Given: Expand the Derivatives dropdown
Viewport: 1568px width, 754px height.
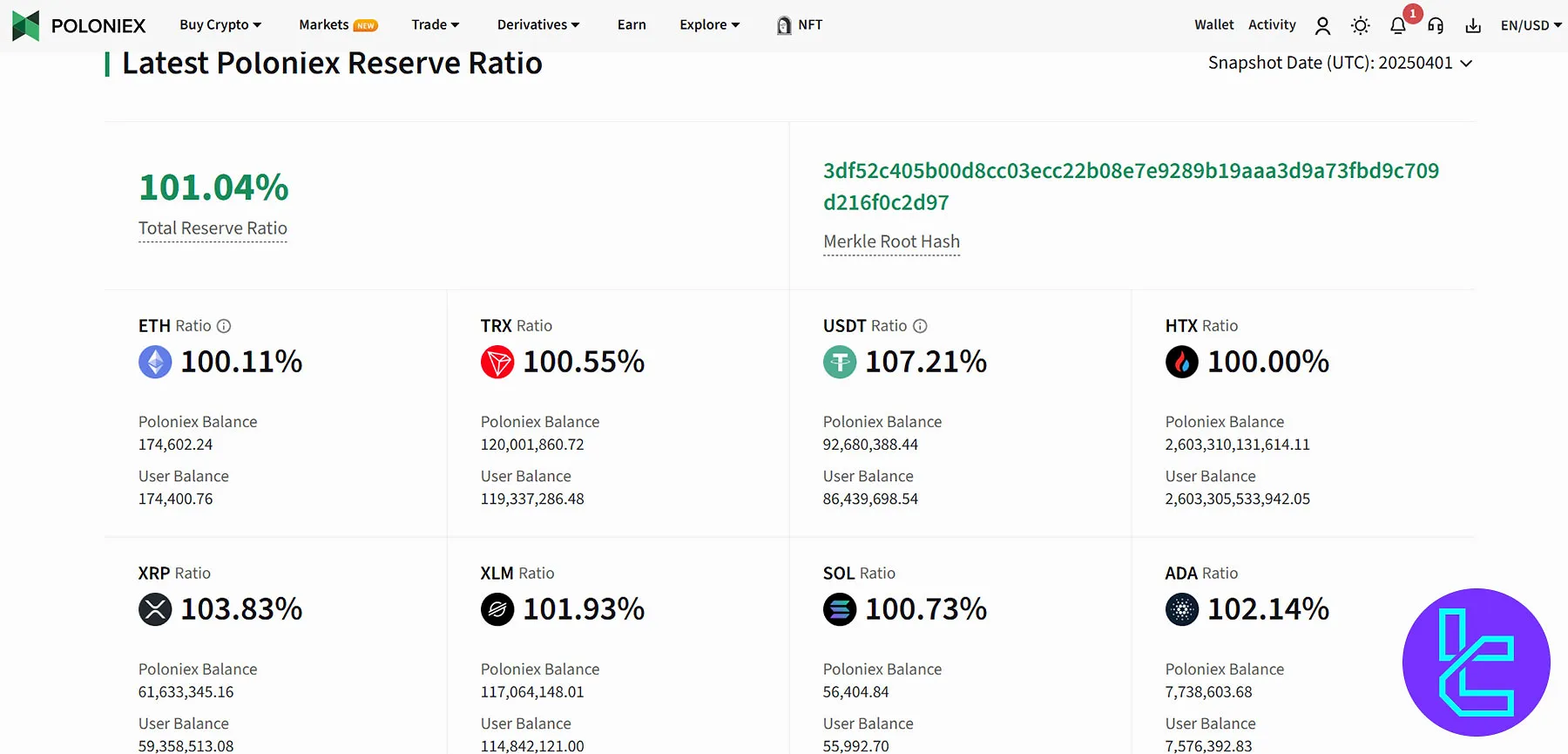Looking at the screenshot, I should 538,25.
